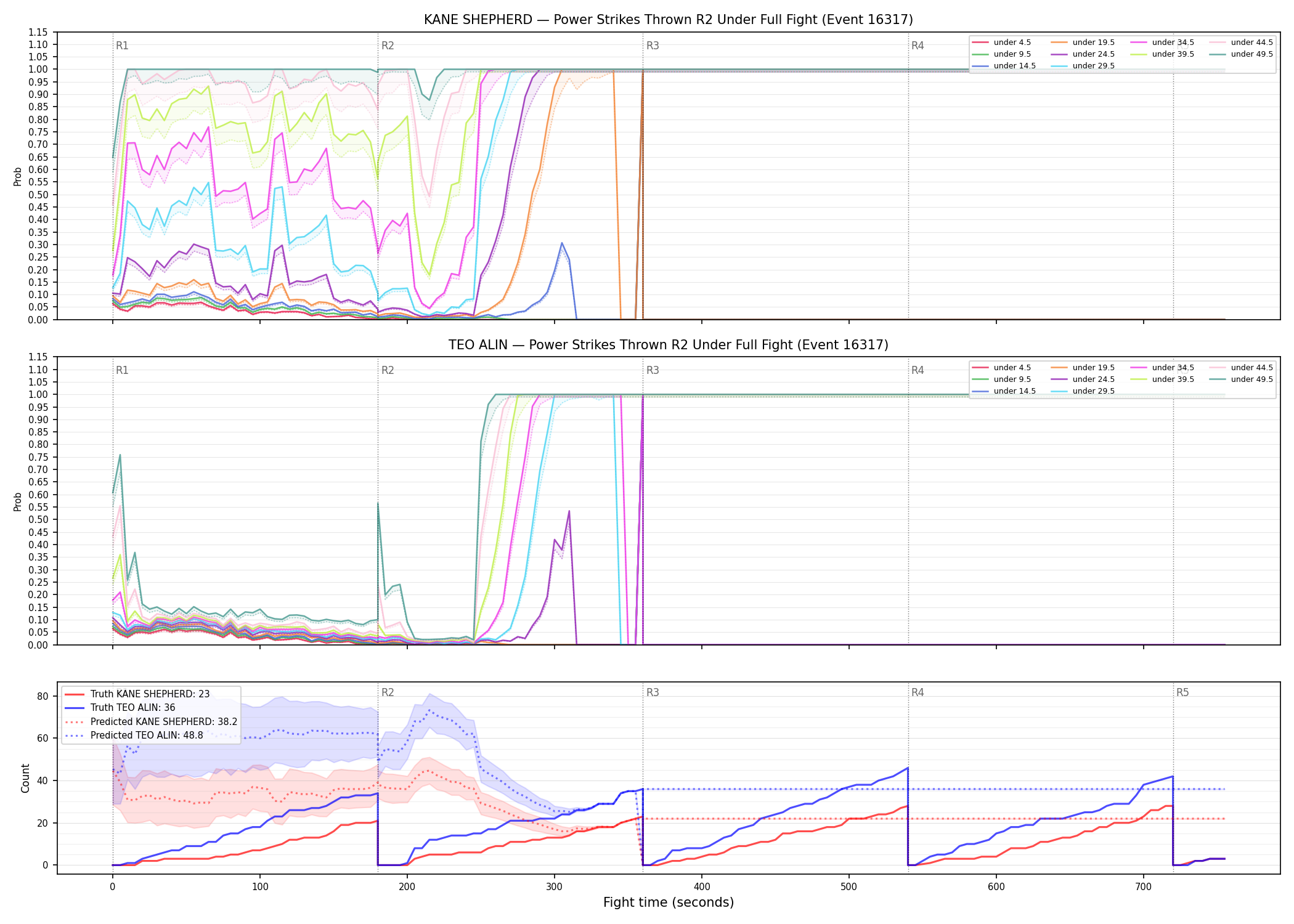
Task: Click the '20' tick on the Count axis
Action: [x=43, y=823]
